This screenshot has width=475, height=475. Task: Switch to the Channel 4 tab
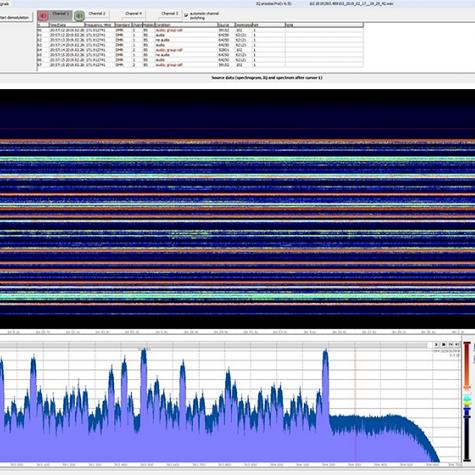click(x=133, y=14)
